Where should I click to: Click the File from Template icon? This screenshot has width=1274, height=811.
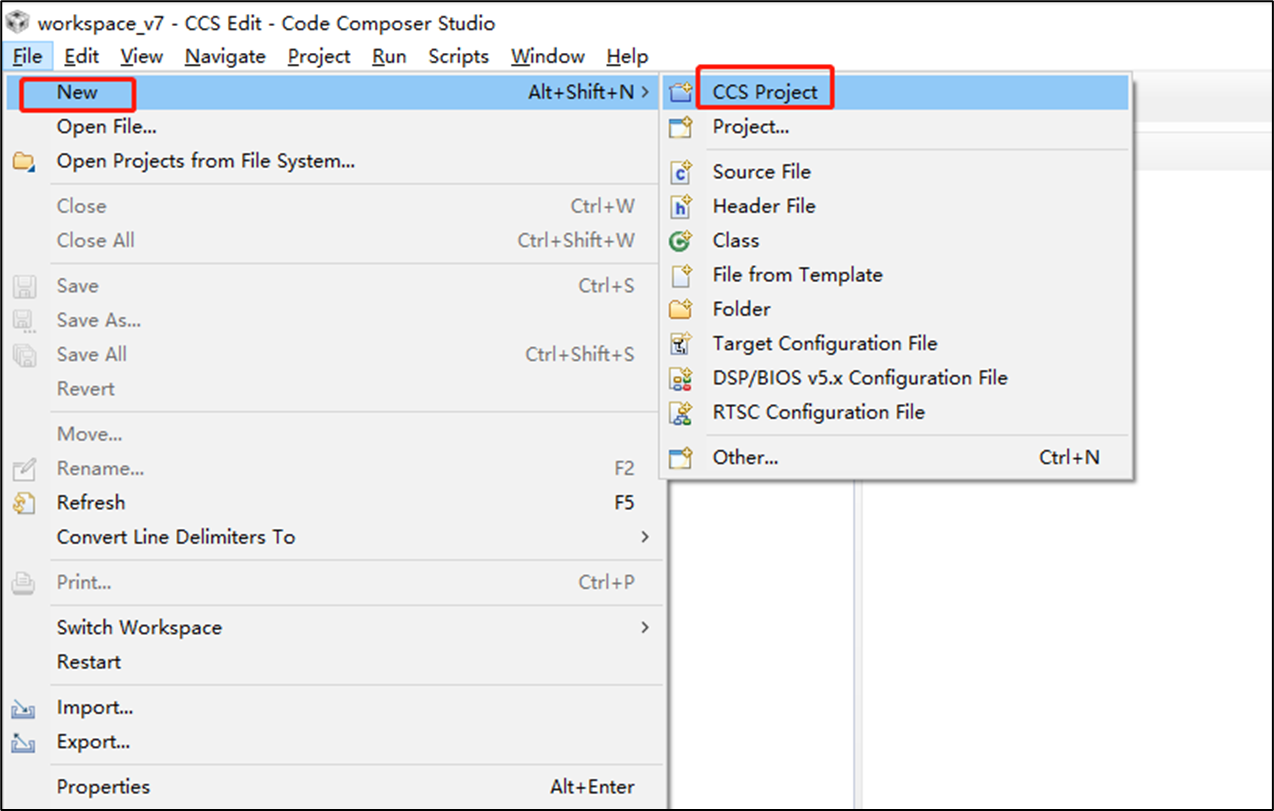coord(681,275)
